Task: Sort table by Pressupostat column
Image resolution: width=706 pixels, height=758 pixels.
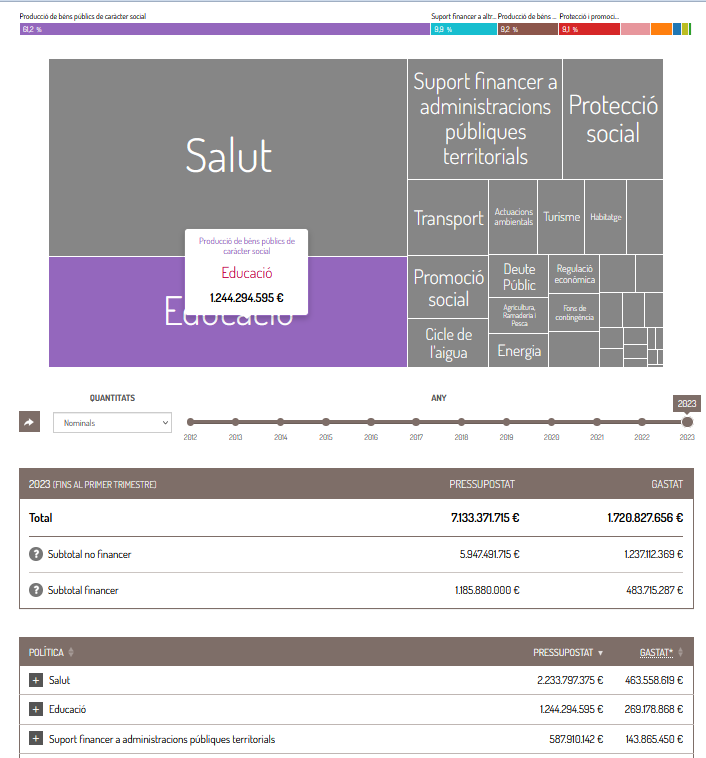Action: click(568, 653)
